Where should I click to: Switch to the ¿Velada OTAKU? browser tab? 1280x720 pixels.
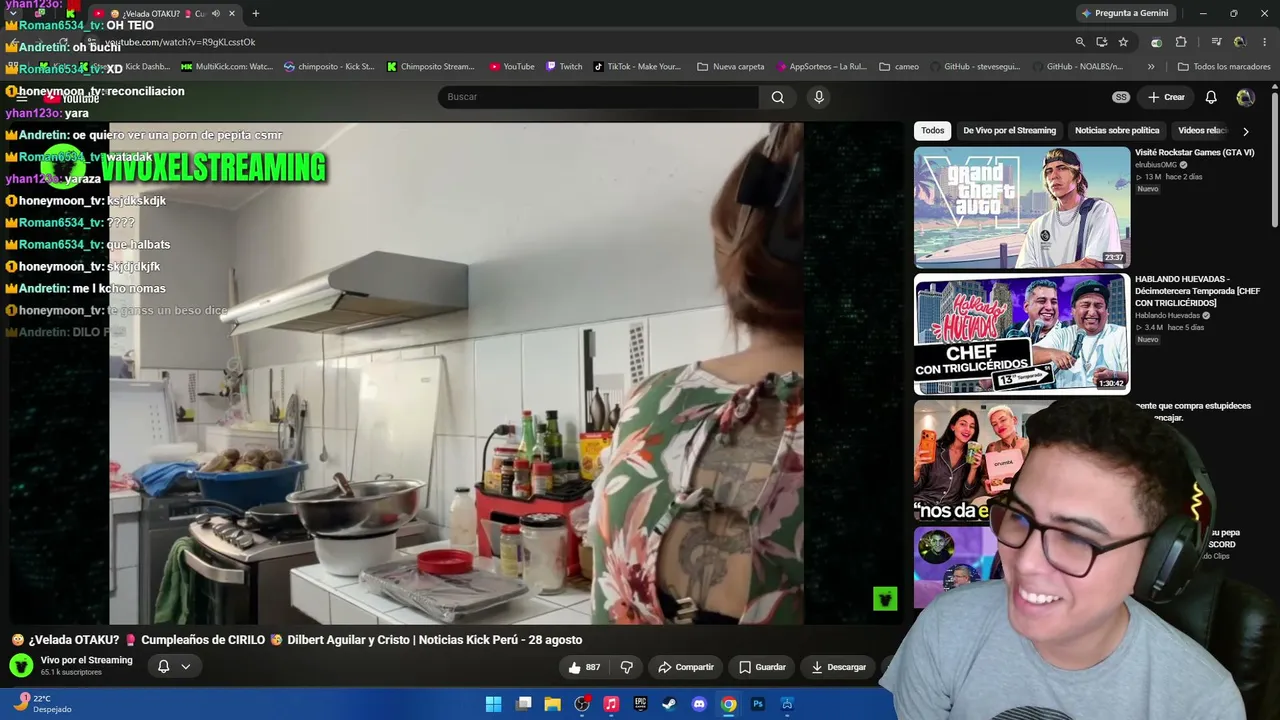tap(165, 13)
